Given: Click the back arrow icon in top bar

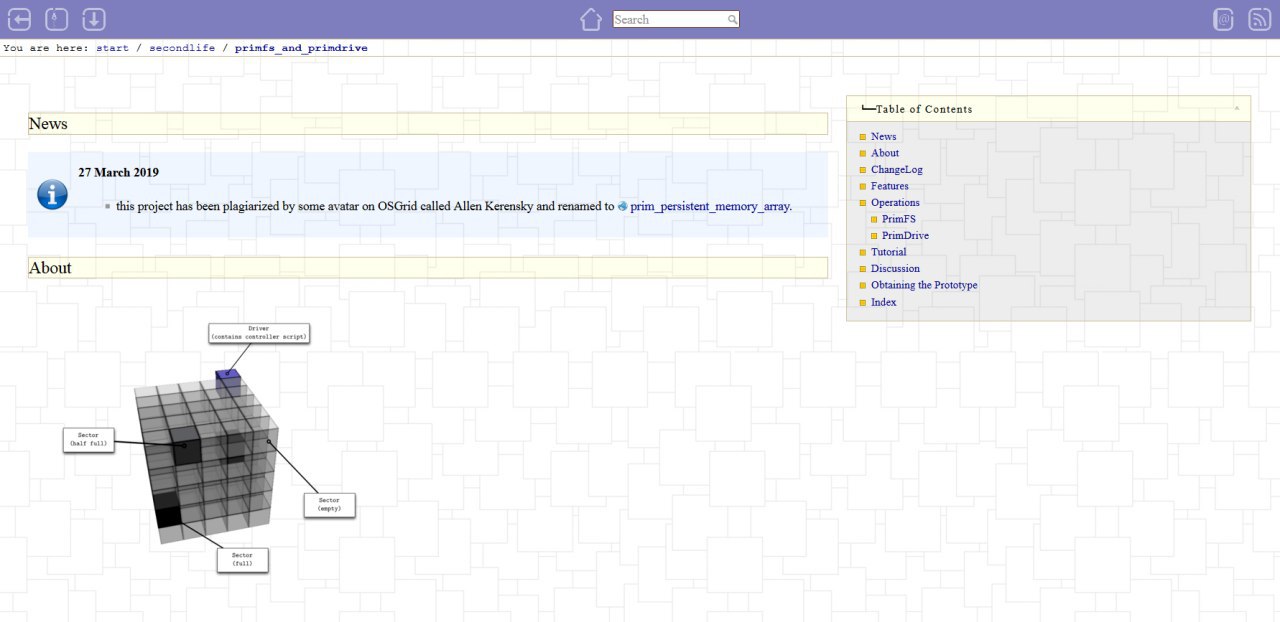Looking at the screenshot, I should (19, 19).
